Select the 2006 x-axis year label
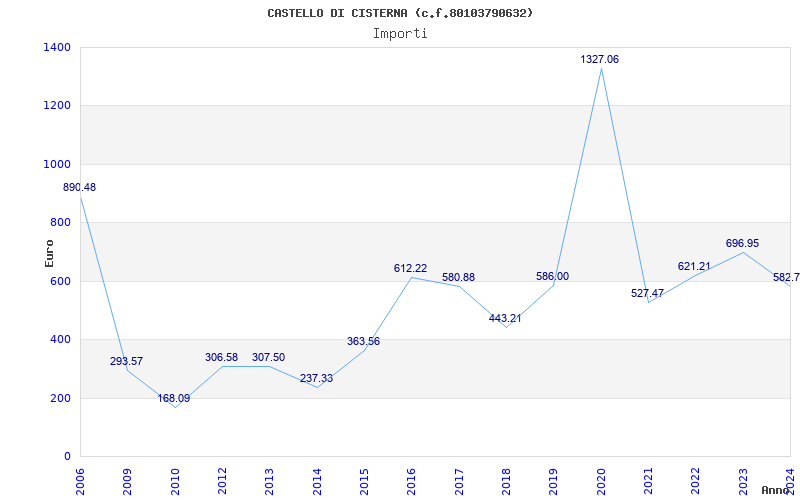 [80, 480]
